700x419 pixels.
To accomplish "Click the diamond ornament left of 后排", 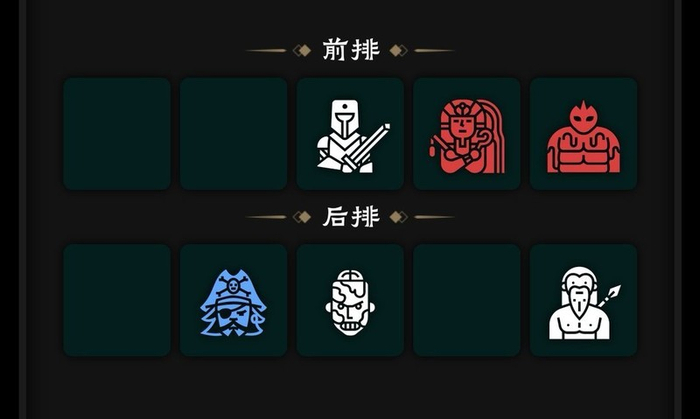I will tap(302, 217).
